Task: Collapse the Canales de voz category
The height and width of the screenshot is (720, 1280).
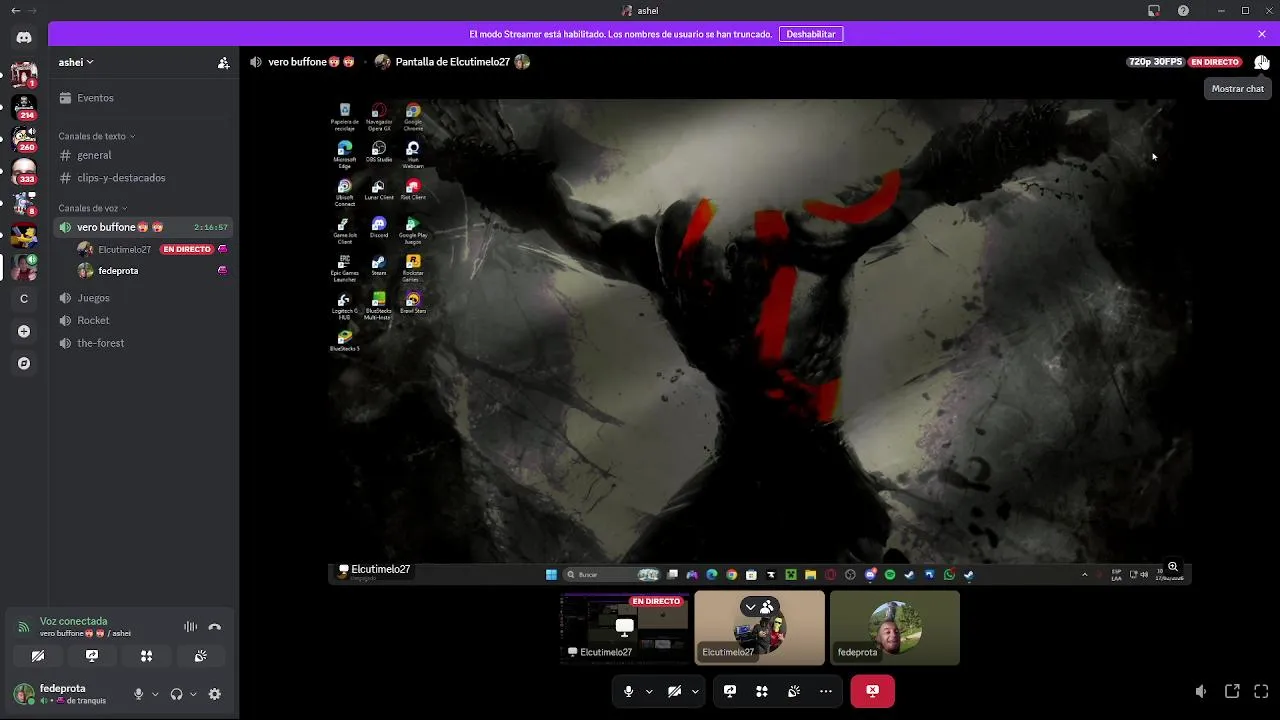Action: click(93, 208)
